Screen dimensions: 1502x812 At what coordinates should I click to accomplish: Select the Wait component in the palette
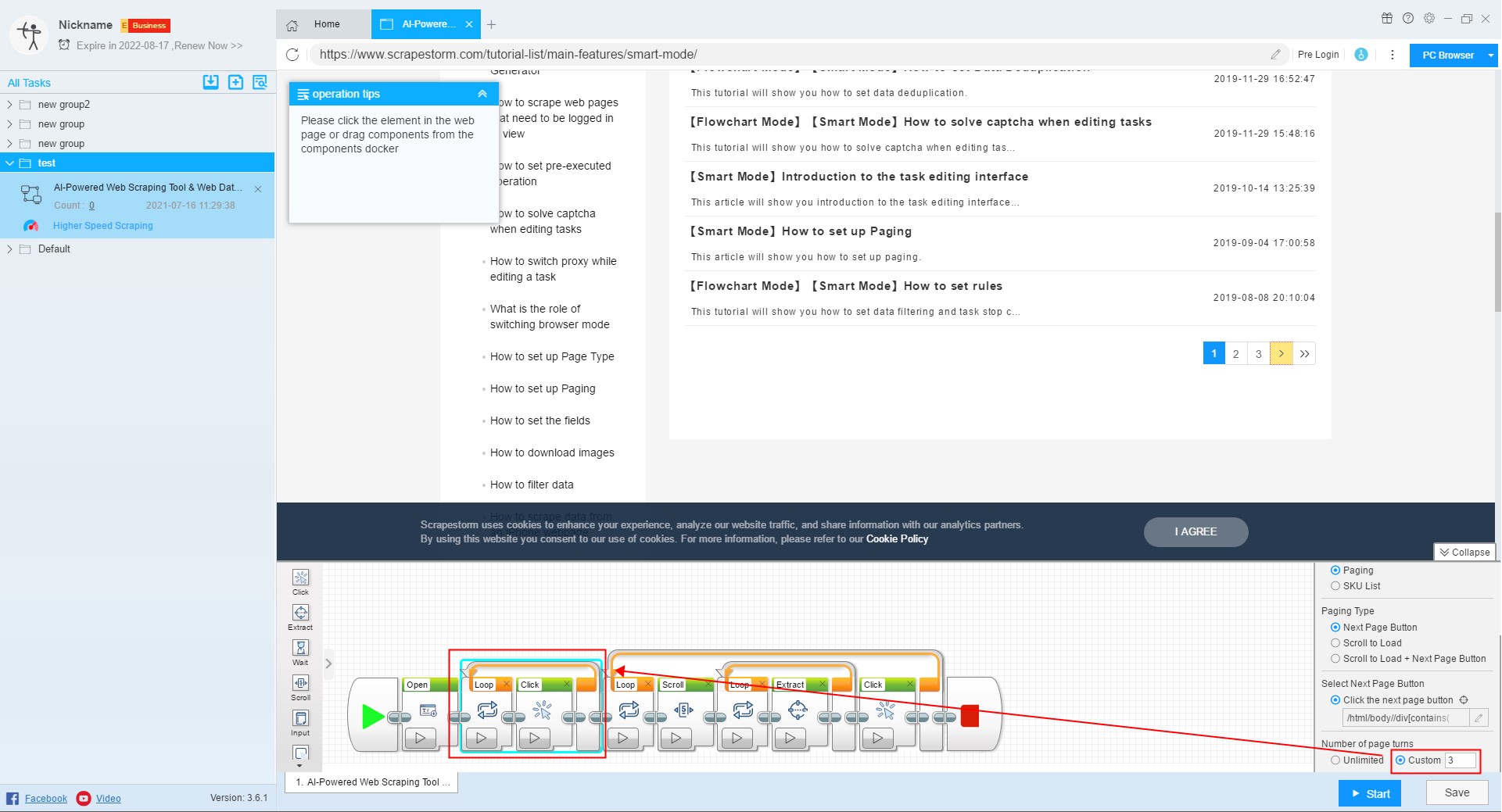(x=300, y=652)
